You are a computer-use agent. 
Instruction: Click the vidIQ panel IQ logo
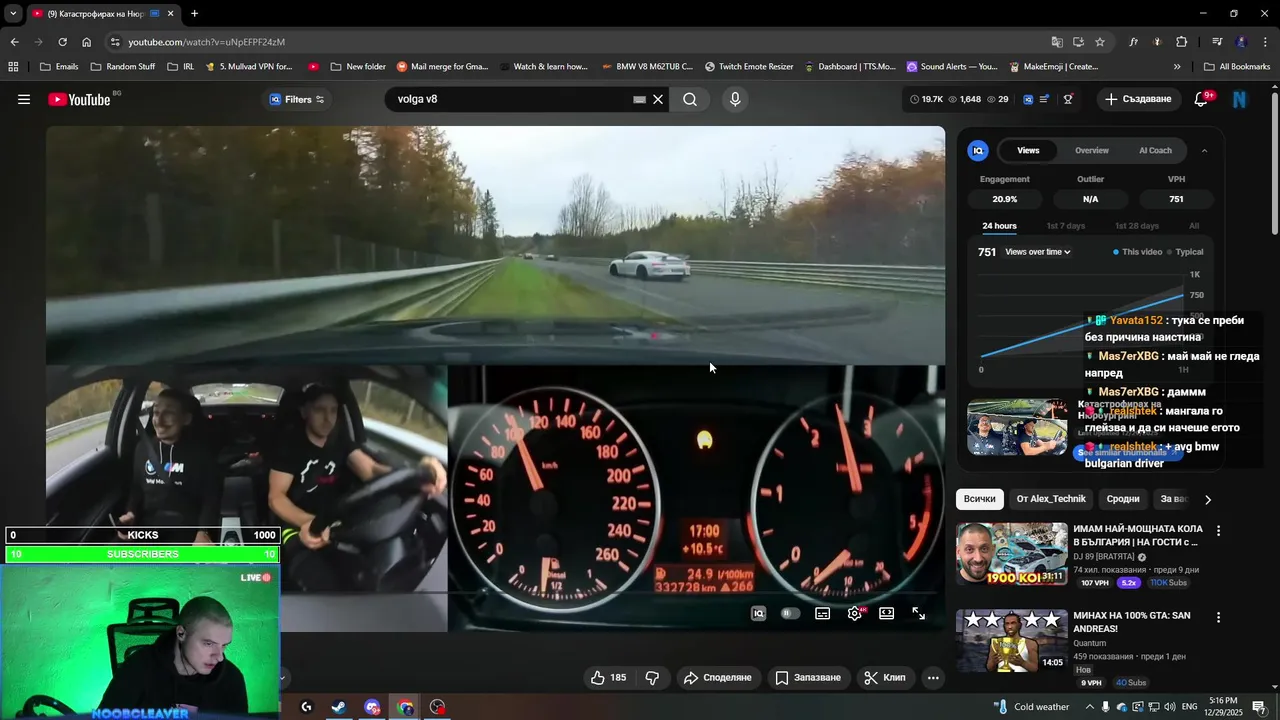(x=978, y=150)
